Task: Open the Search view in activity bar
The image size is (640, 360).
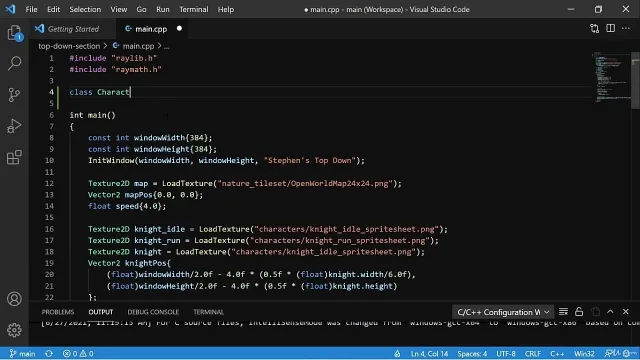Action: click(14, 63)
